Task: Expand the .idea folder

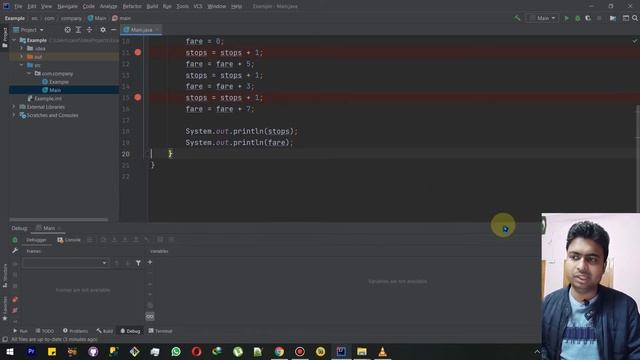Action: 22,48
